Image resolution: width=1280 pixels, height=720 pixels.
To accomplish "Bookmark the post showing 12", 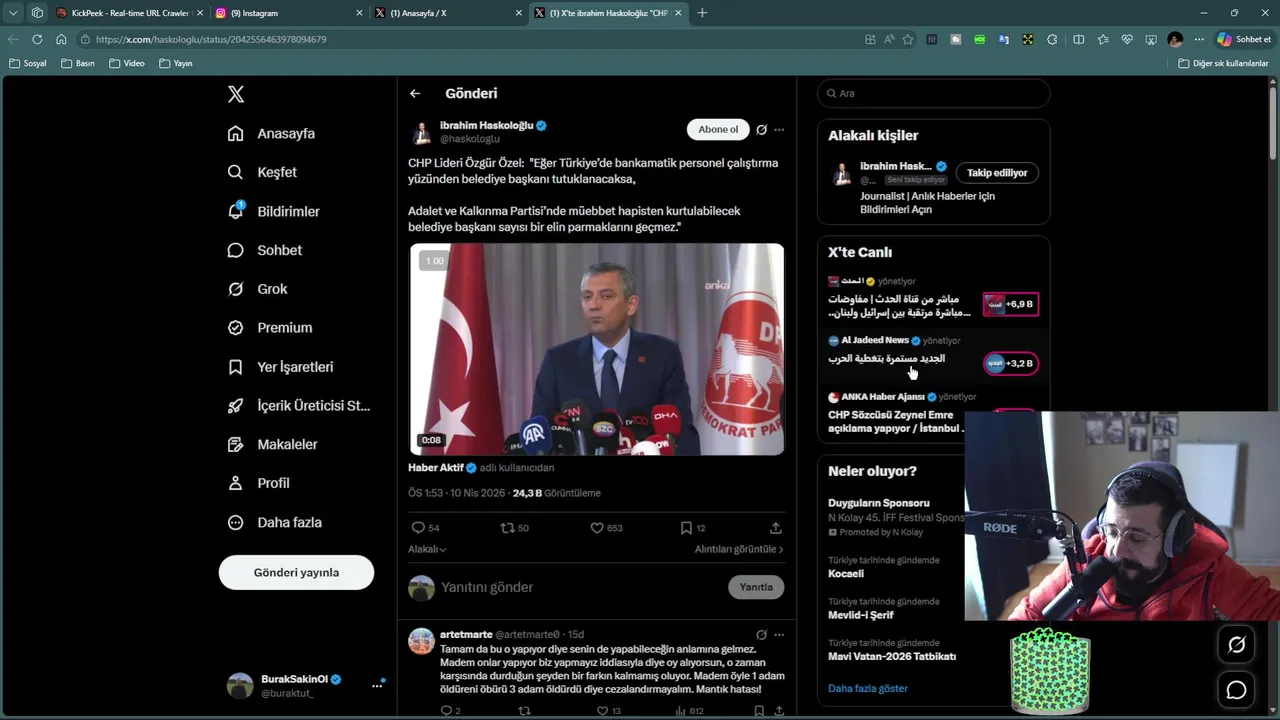I will coord(686,528).
